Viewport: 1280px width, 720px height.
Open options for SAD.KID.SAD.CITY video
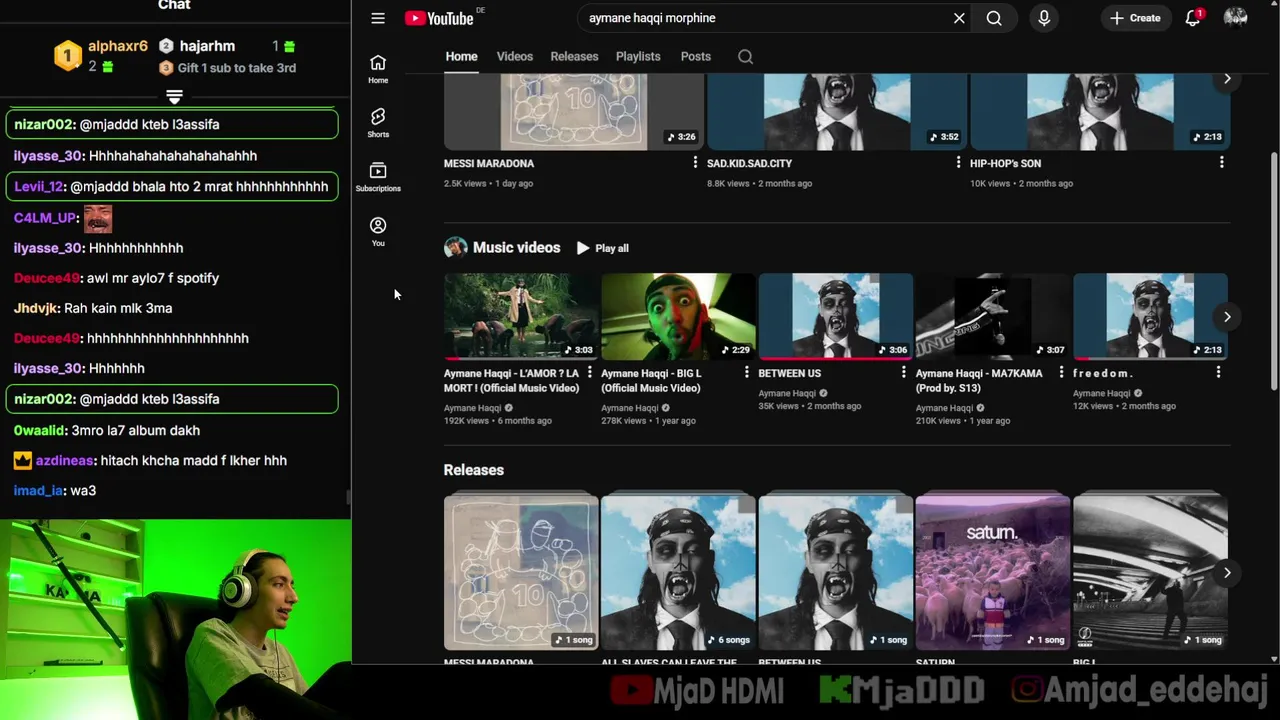coord(958,162)
